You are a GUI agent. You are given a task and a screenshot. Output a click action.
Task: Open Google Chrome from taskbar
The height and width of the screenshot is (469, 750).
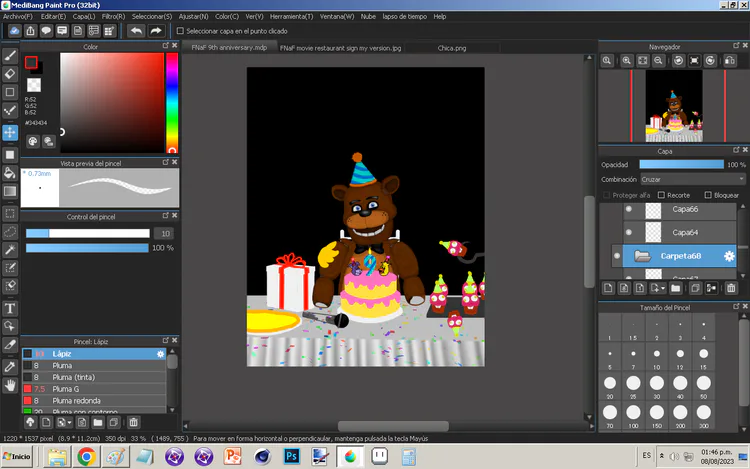pyautogui.click(x=86, y=457)
